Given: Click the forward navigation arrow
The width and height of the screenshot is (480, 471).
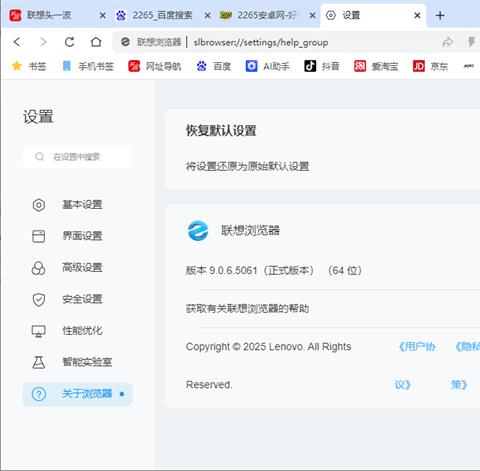Looking at the screenshot, I should click(43, 42).
